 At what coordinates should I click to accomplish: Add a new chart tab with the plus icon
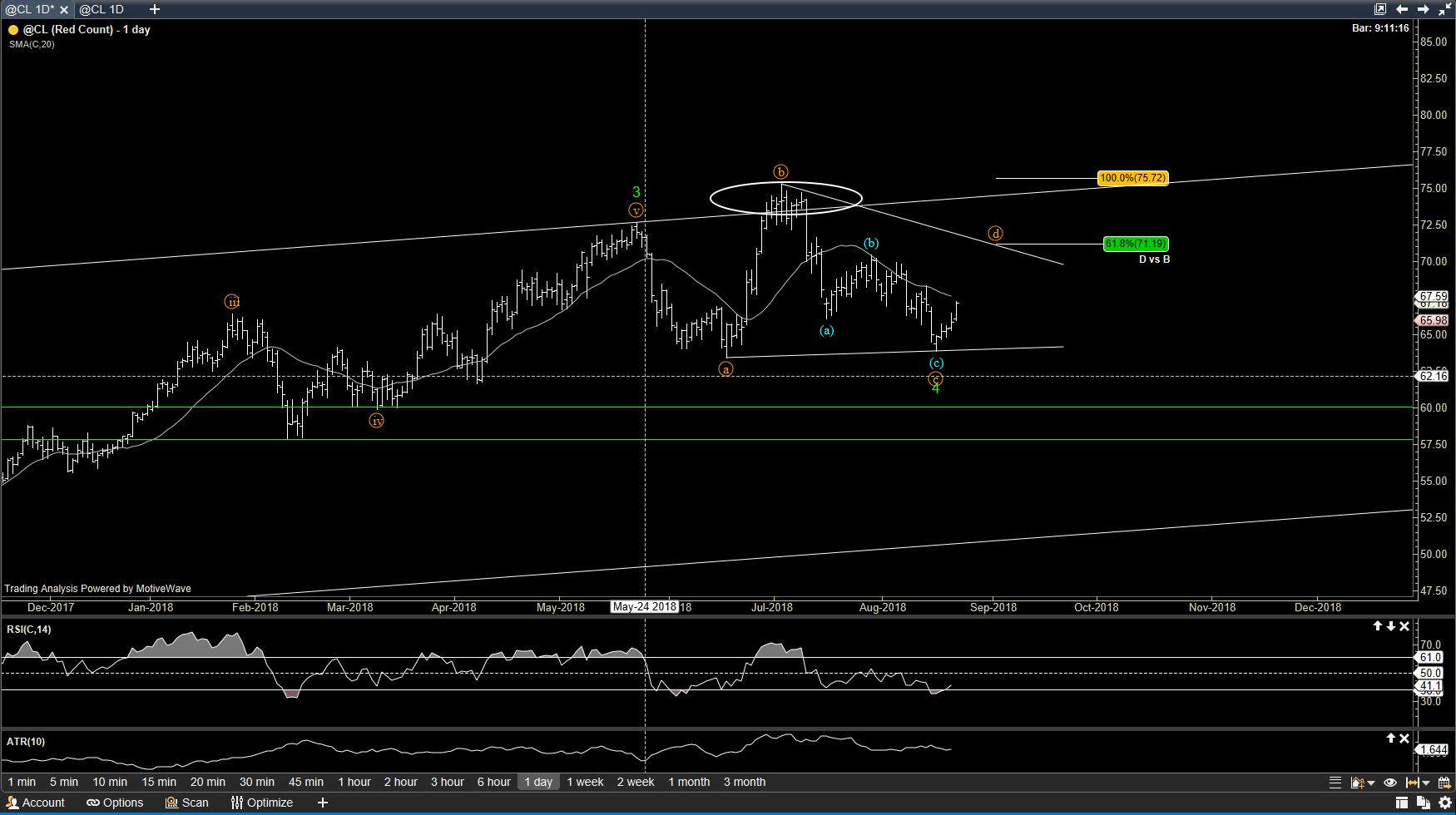(155, 9)
